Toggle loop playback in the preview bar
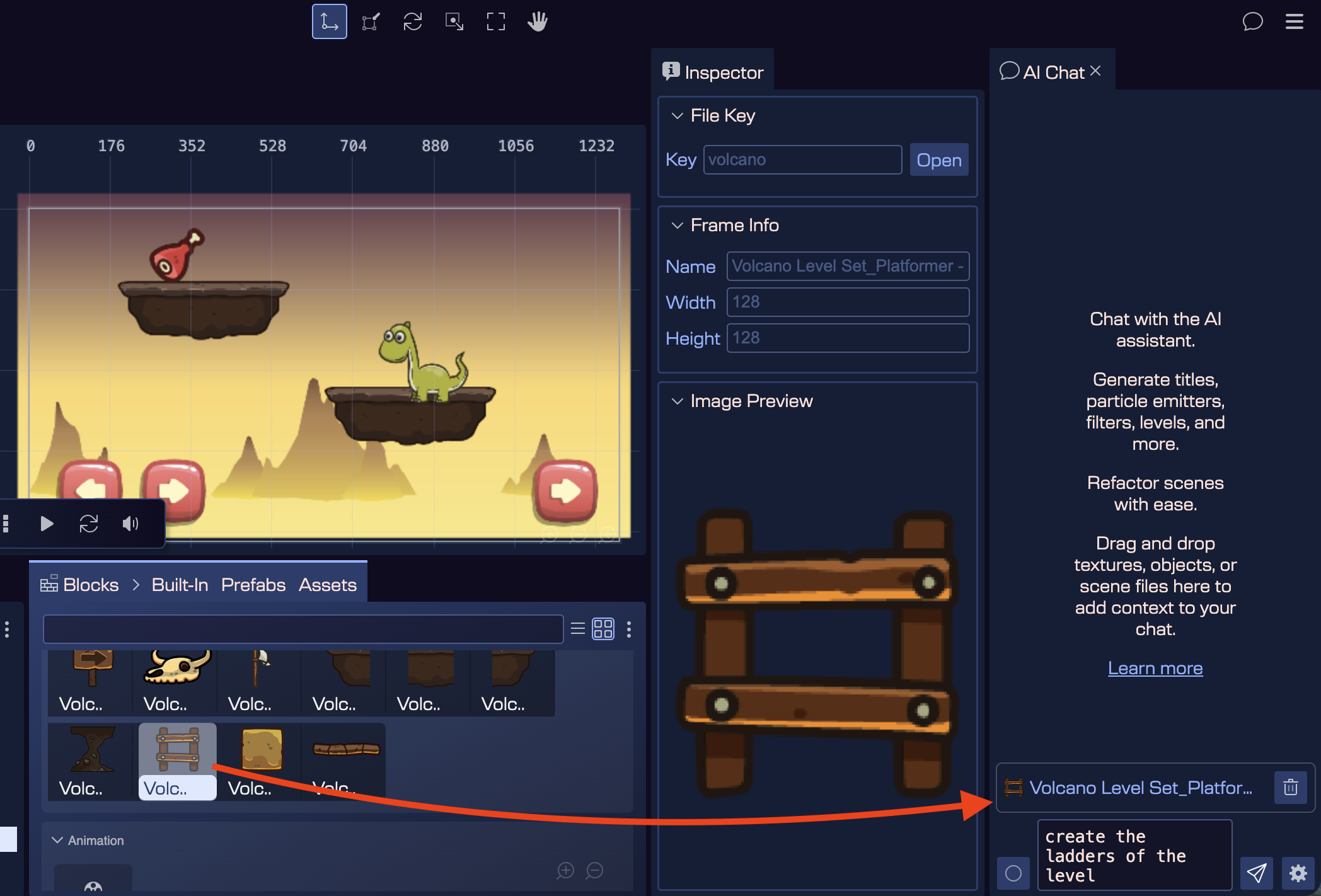 click(x=89, y=523)
